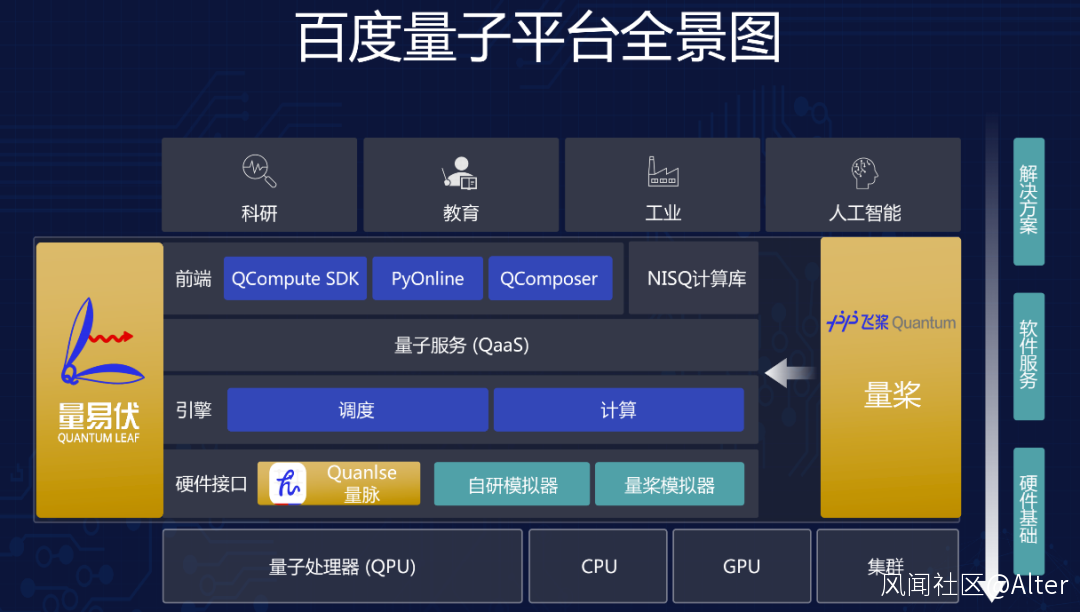Click the 前端 row label
This screenshot has width=1080, height=612.
click(193, 278)
